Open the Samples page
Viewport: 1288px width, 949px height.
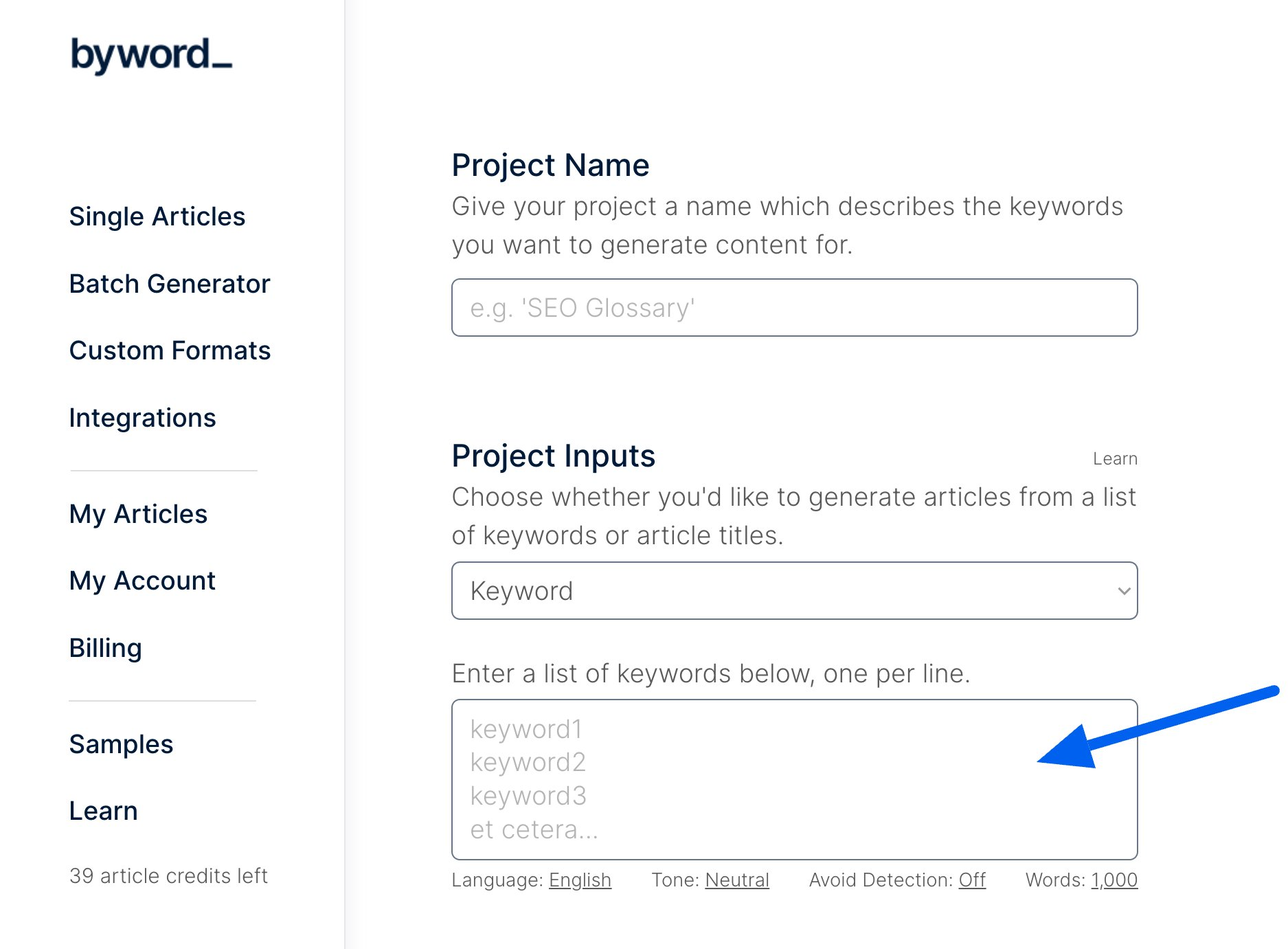coord(121,744)
